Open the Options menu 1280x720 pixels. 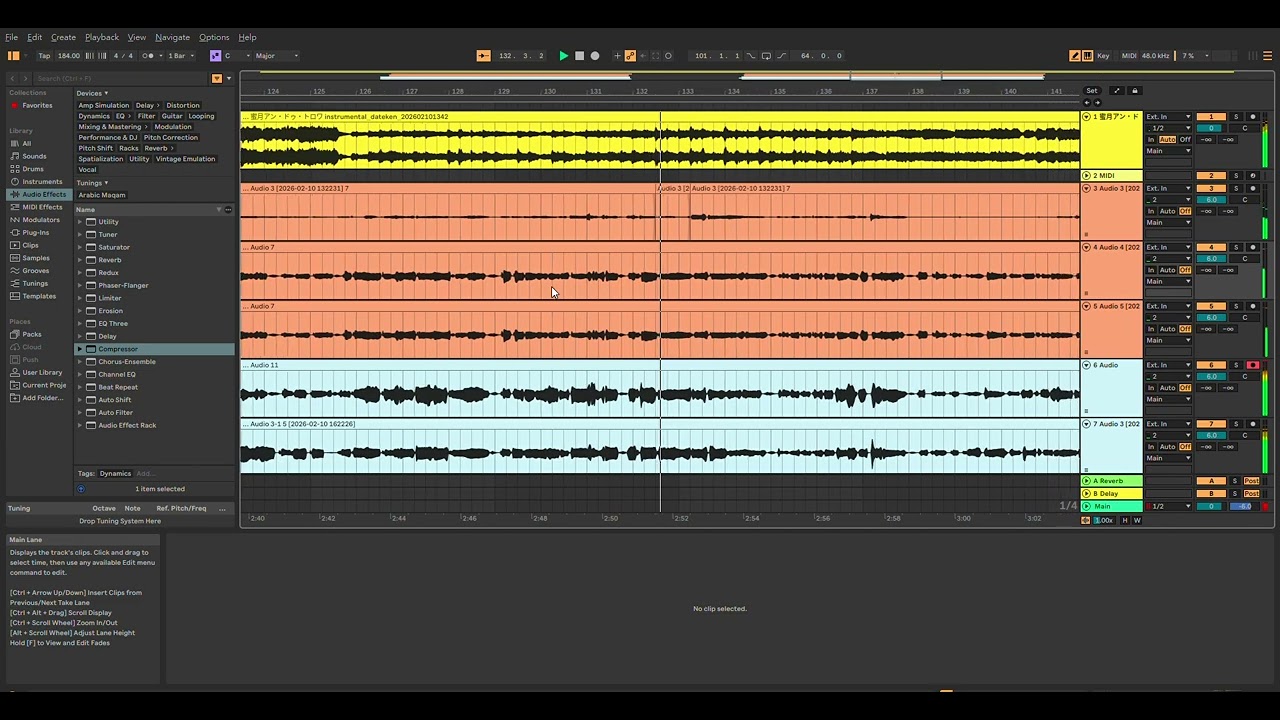click(214, 37)
